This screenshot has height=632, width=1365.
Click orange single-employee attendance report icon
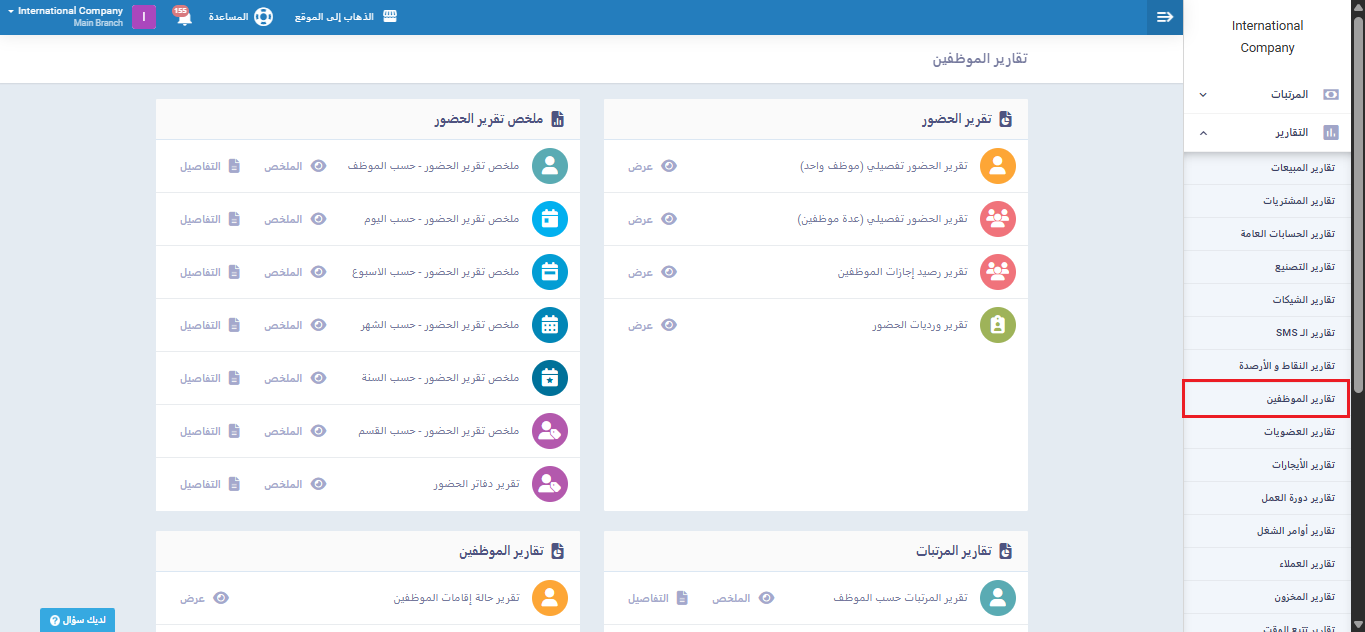997,166
